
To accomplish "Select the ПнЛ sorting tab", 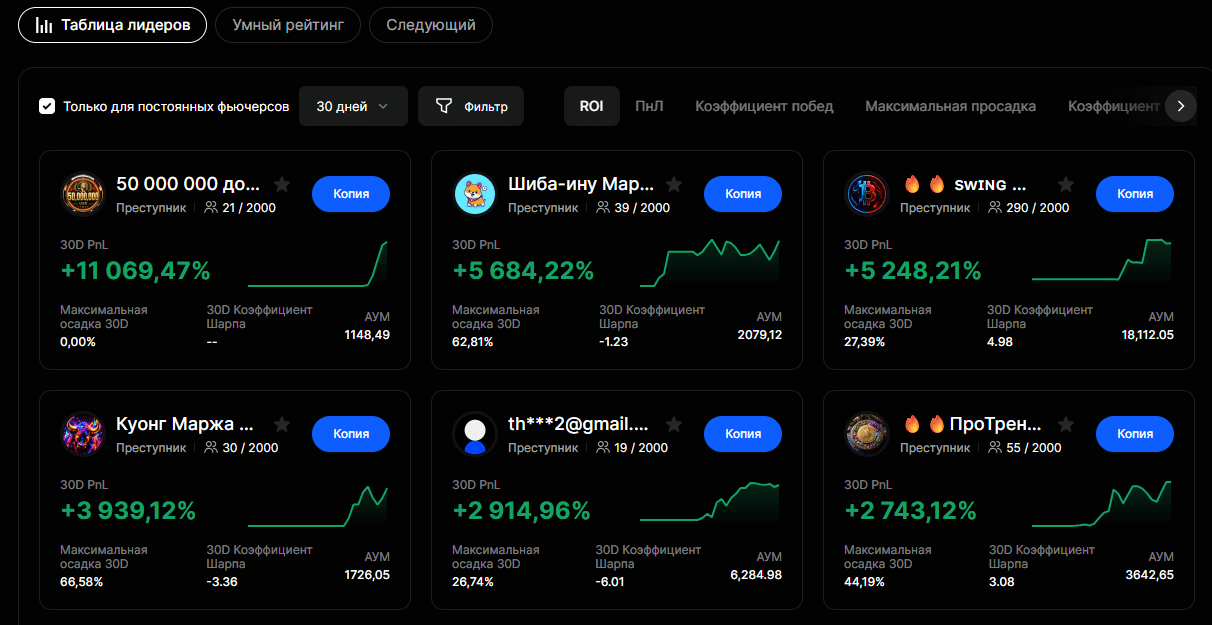I will tap(649, 106).
